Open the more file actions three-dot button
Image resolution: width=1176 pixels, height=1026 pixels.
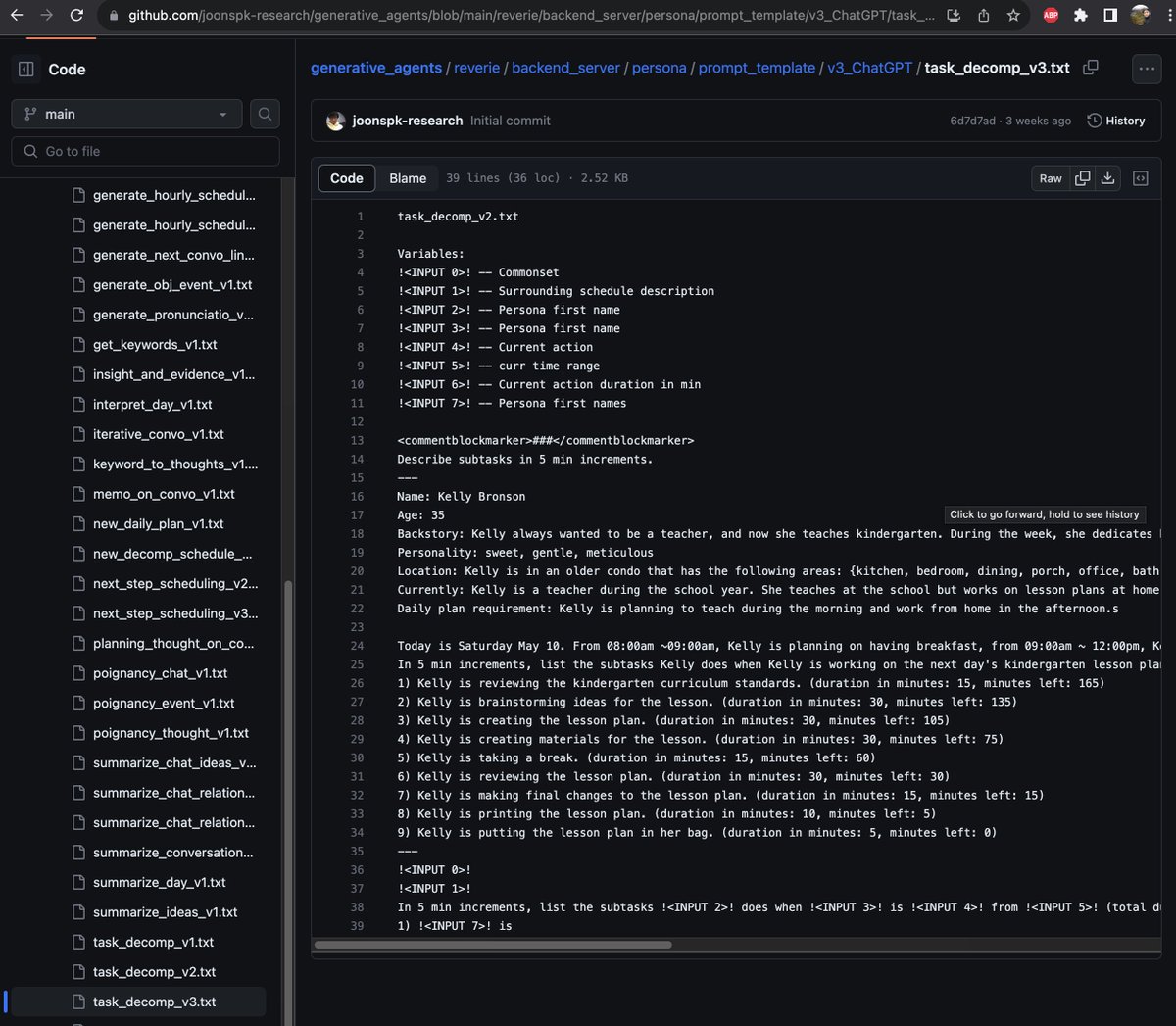coord(1146,69)
